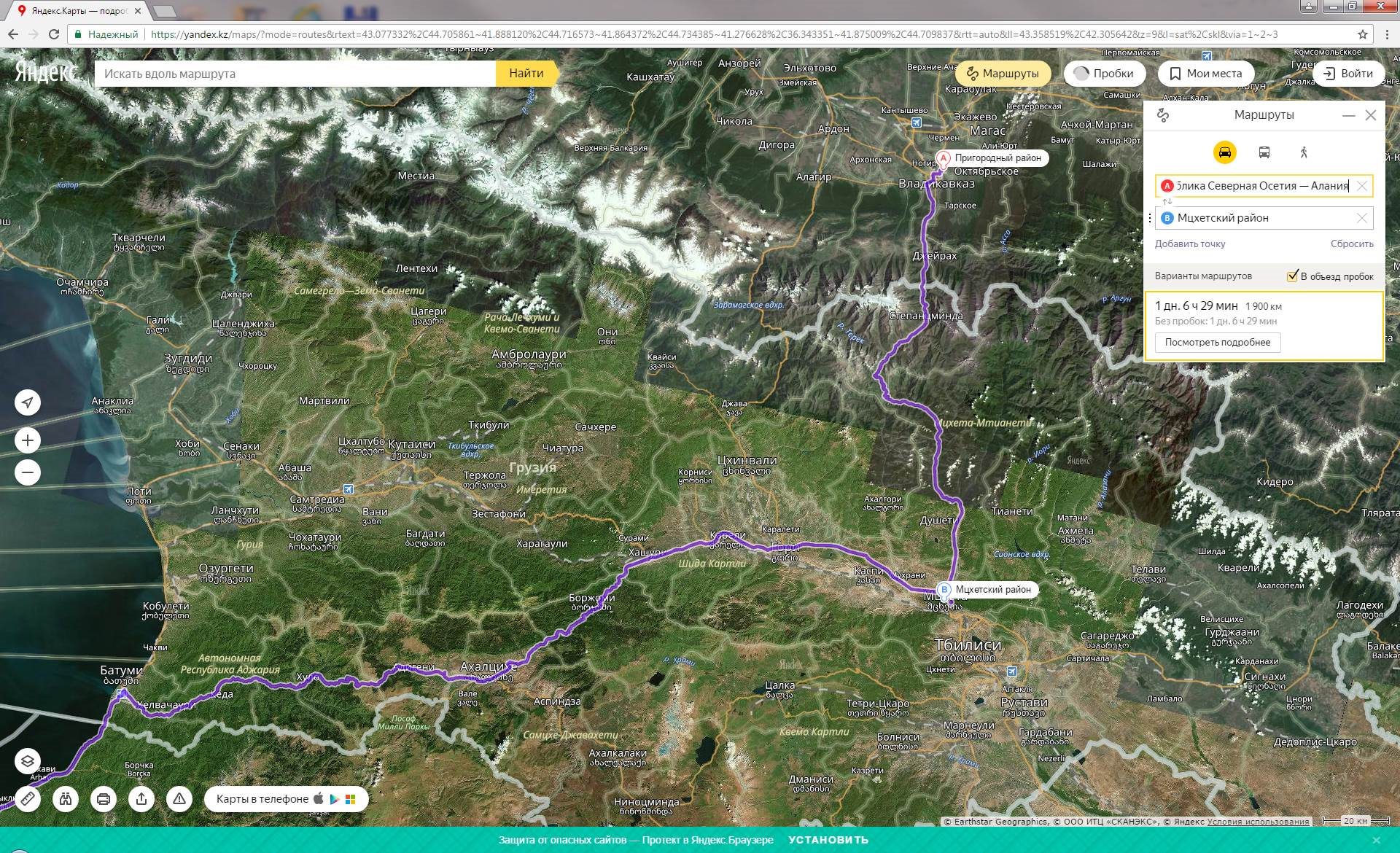1400x853 pixels.
Task: Clear Мцхетский район point B field
Action: (x=1361, y=218)
